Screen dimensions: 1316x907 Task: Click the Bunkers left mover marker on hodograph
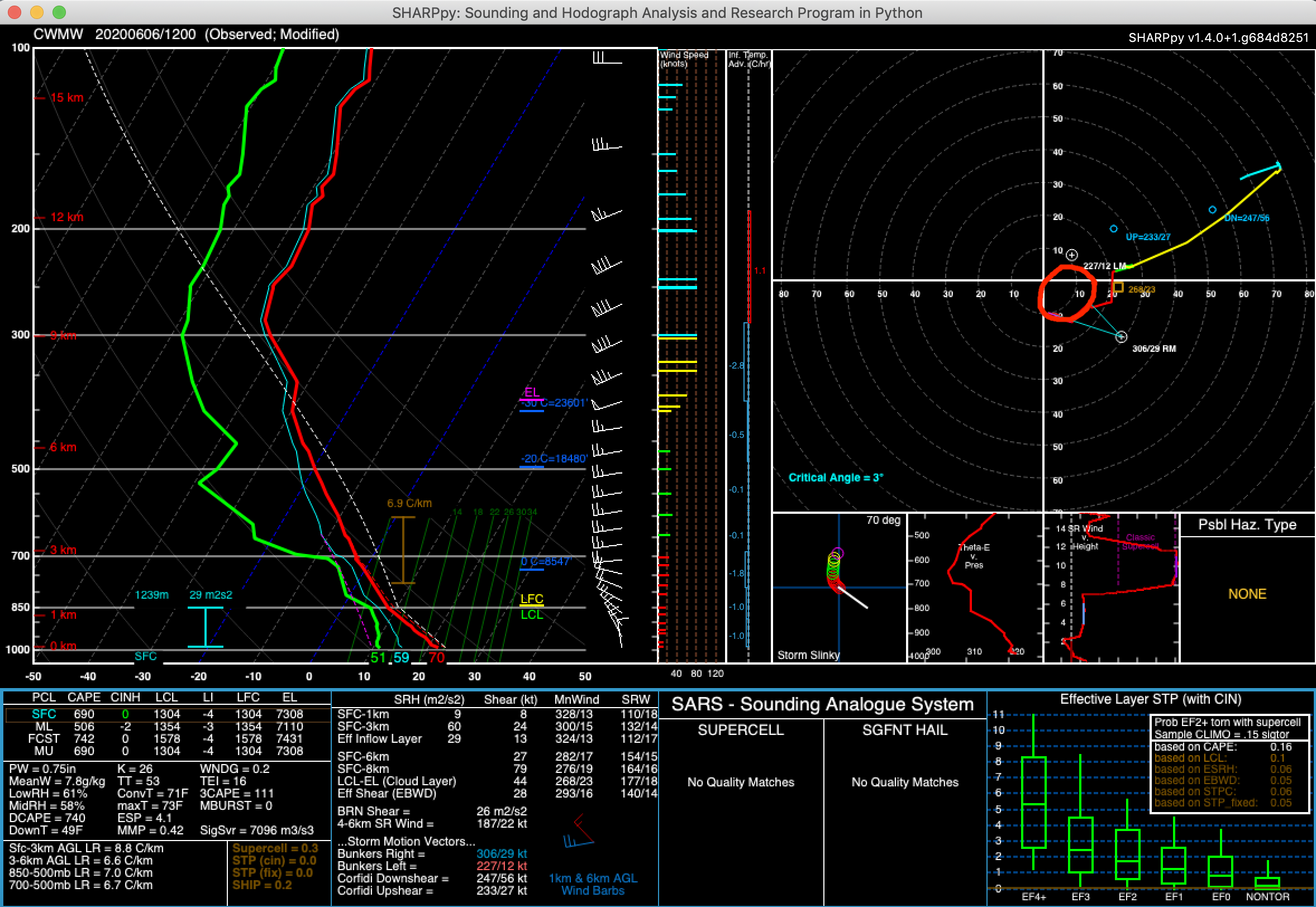pyautogui.click(x=1072, y=255)
